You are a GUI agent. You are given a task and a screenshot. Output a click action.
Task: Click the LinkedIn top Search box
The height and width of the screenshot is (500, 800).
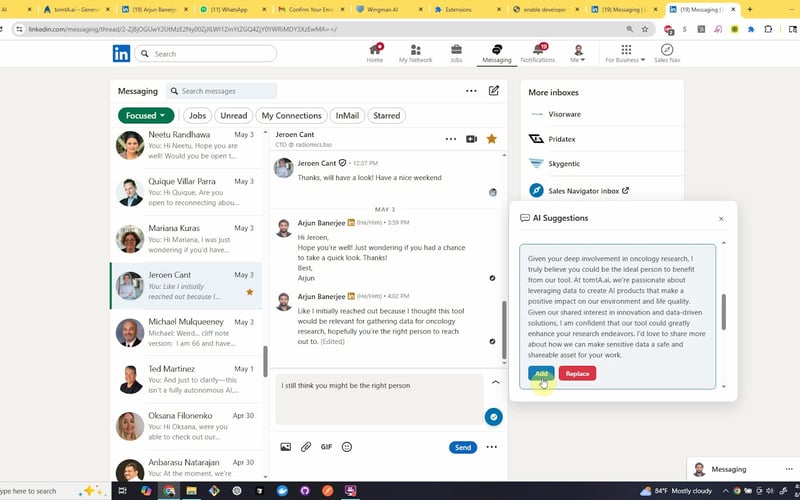[206, 54]
